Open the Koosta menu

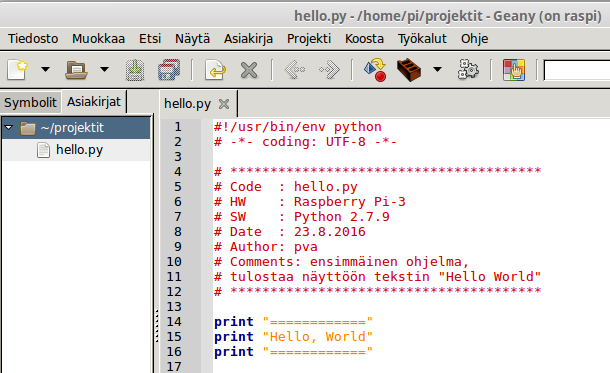click(364, 39)
